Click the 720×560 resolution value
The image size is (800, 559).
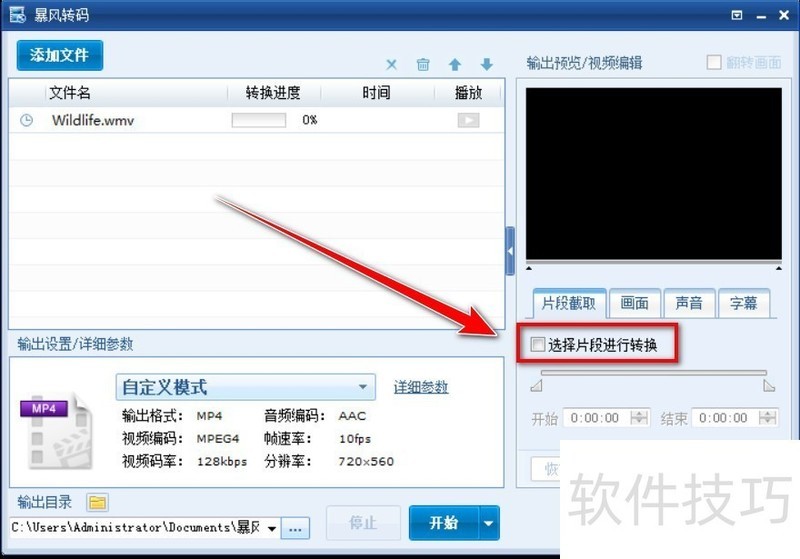coord(366,462)
